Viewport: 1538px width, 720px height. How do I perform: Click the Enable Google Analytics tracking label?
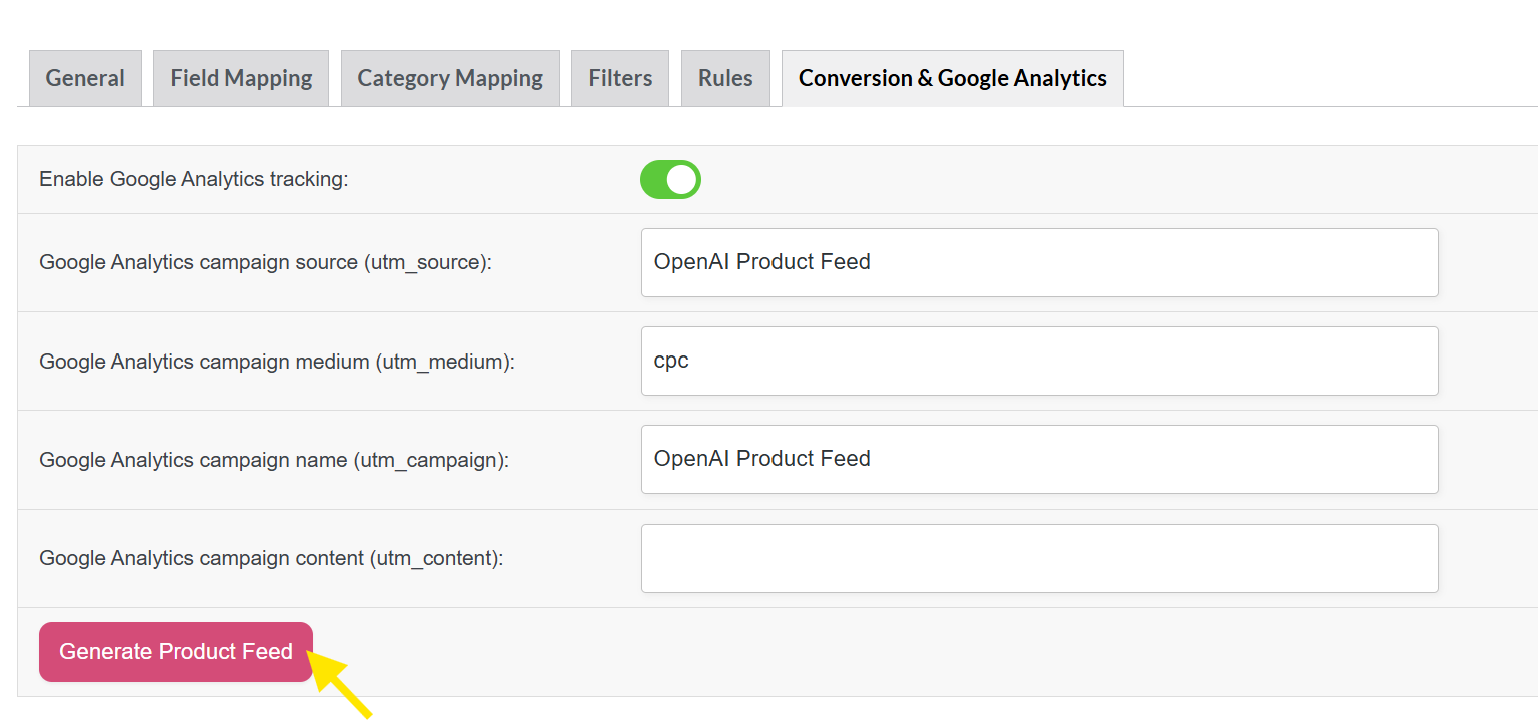pyautogui.click(x=193, y=180)
